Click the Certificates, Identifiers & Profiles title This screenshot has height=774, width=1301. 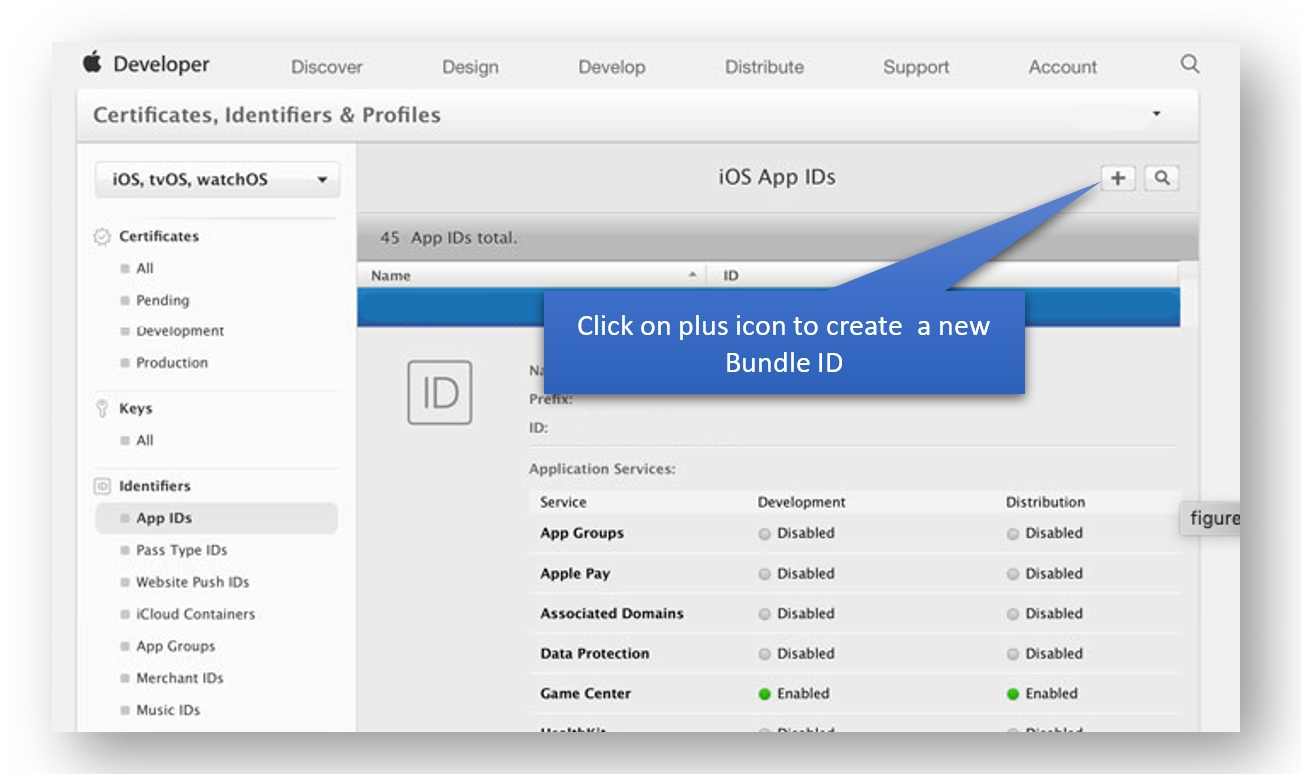click(x=267, y=114)
